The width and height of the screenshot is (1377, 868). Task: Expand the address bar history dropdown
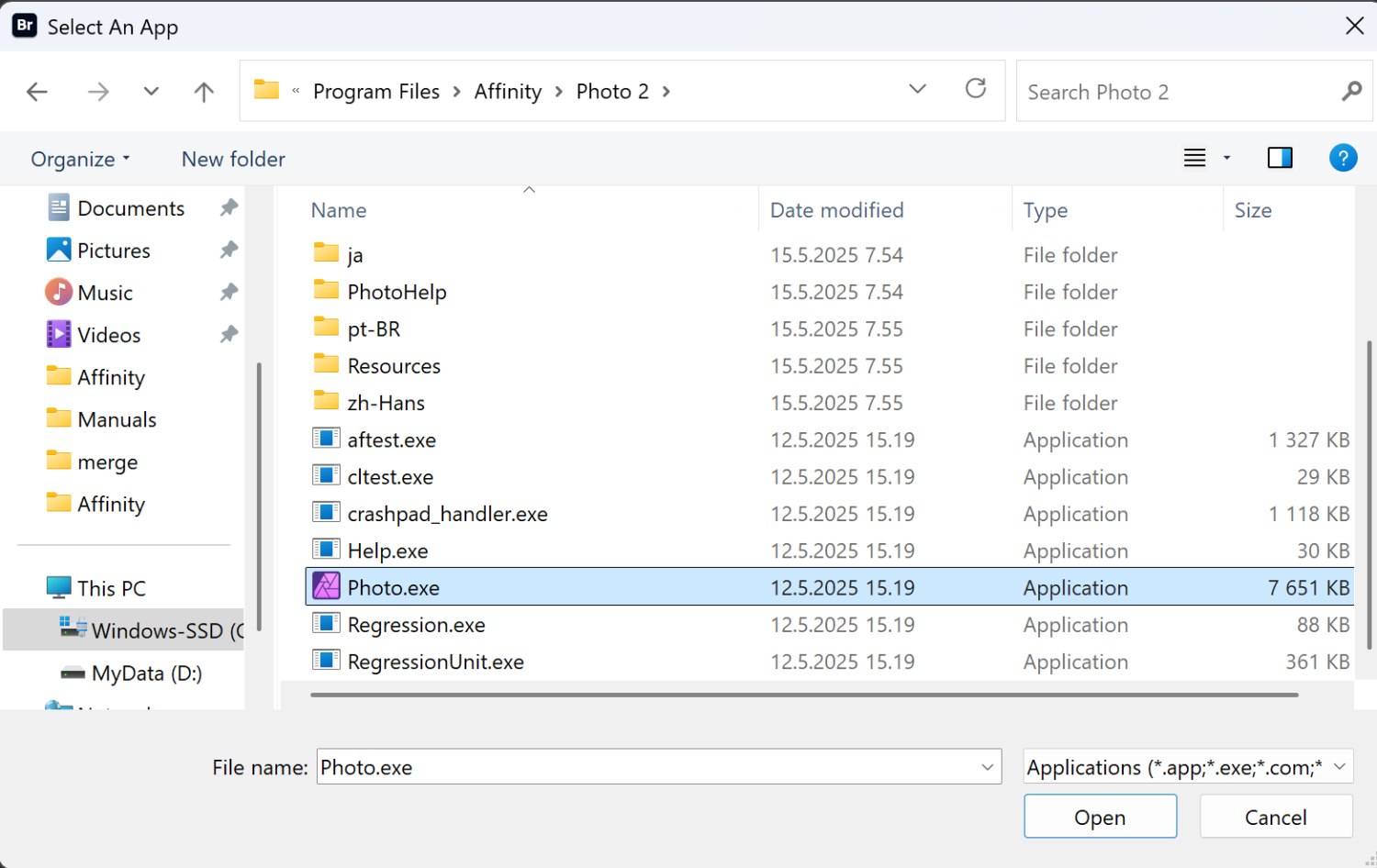pos(917,89)
